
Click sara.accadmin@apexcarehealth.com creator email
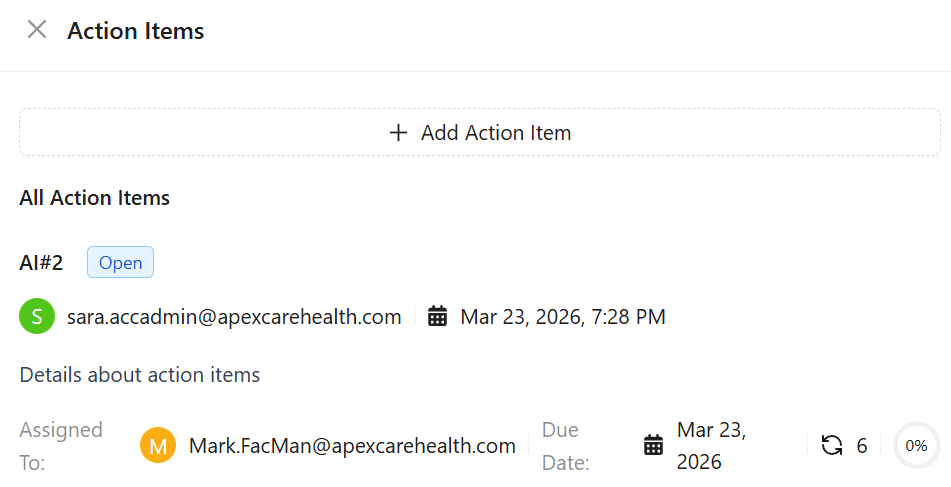click(234, 317)
